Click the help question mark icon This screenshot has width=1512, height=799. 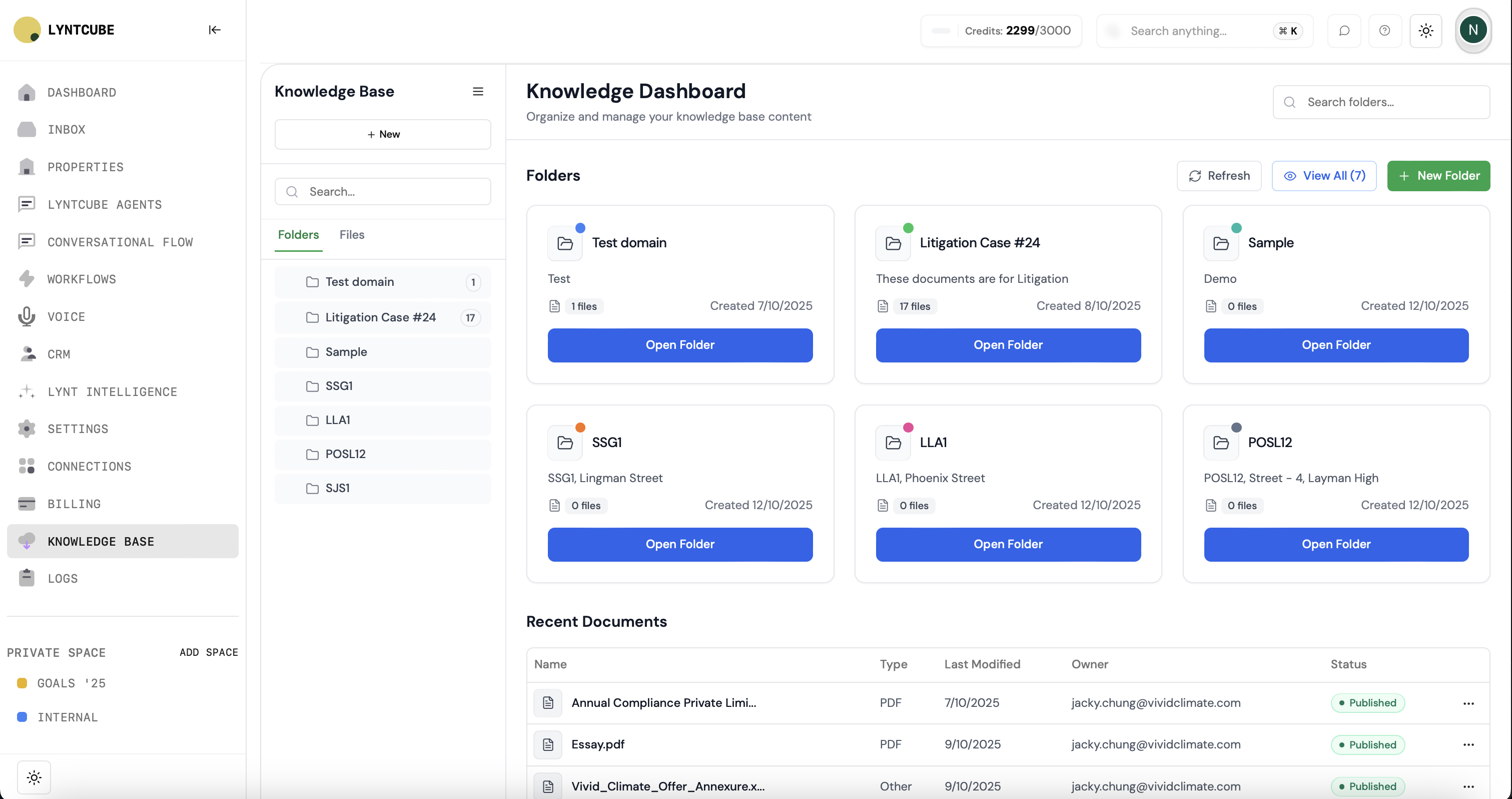click(x=1384, y=31)
